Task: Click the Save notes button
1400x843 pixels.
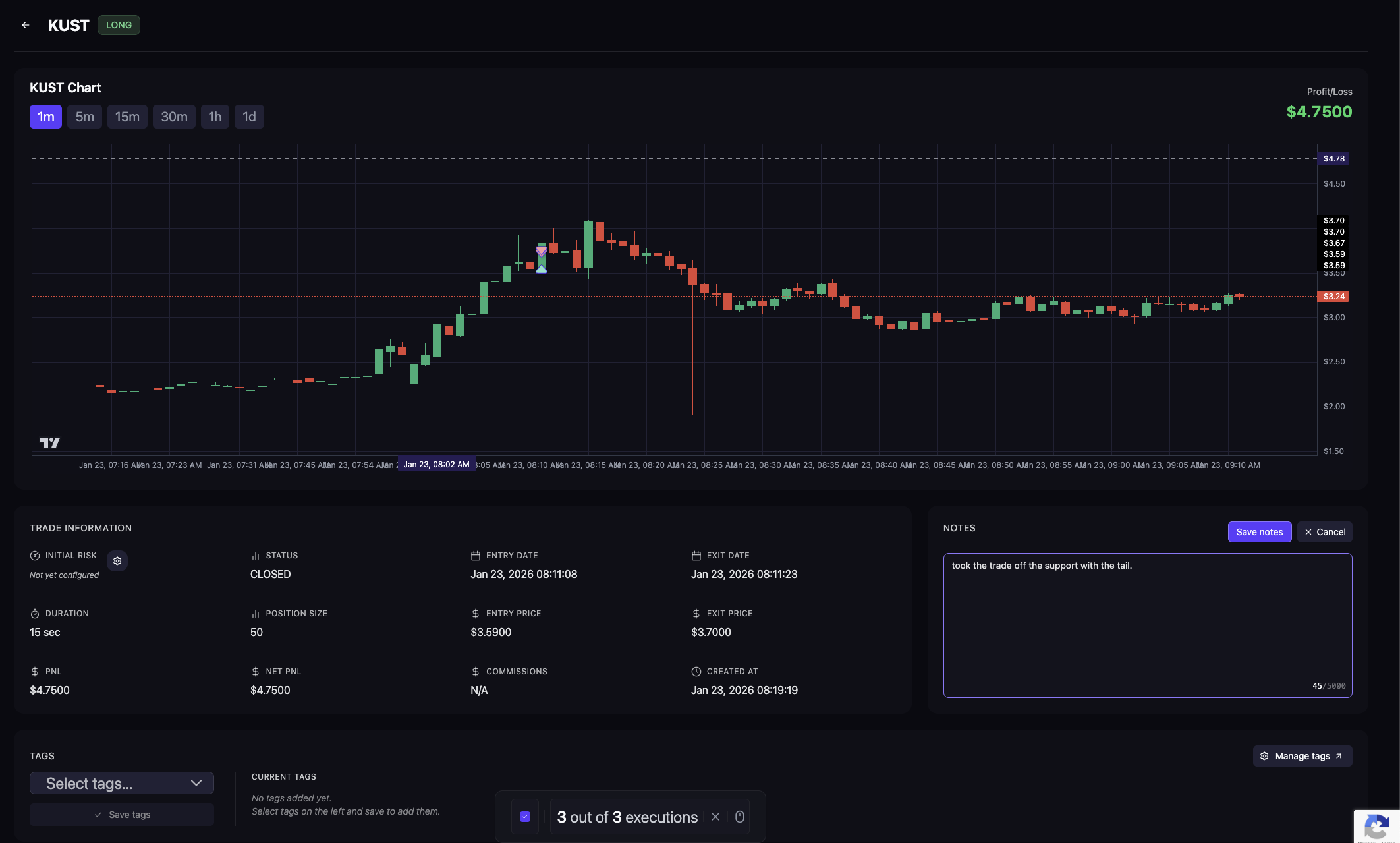Action: 1259,532
